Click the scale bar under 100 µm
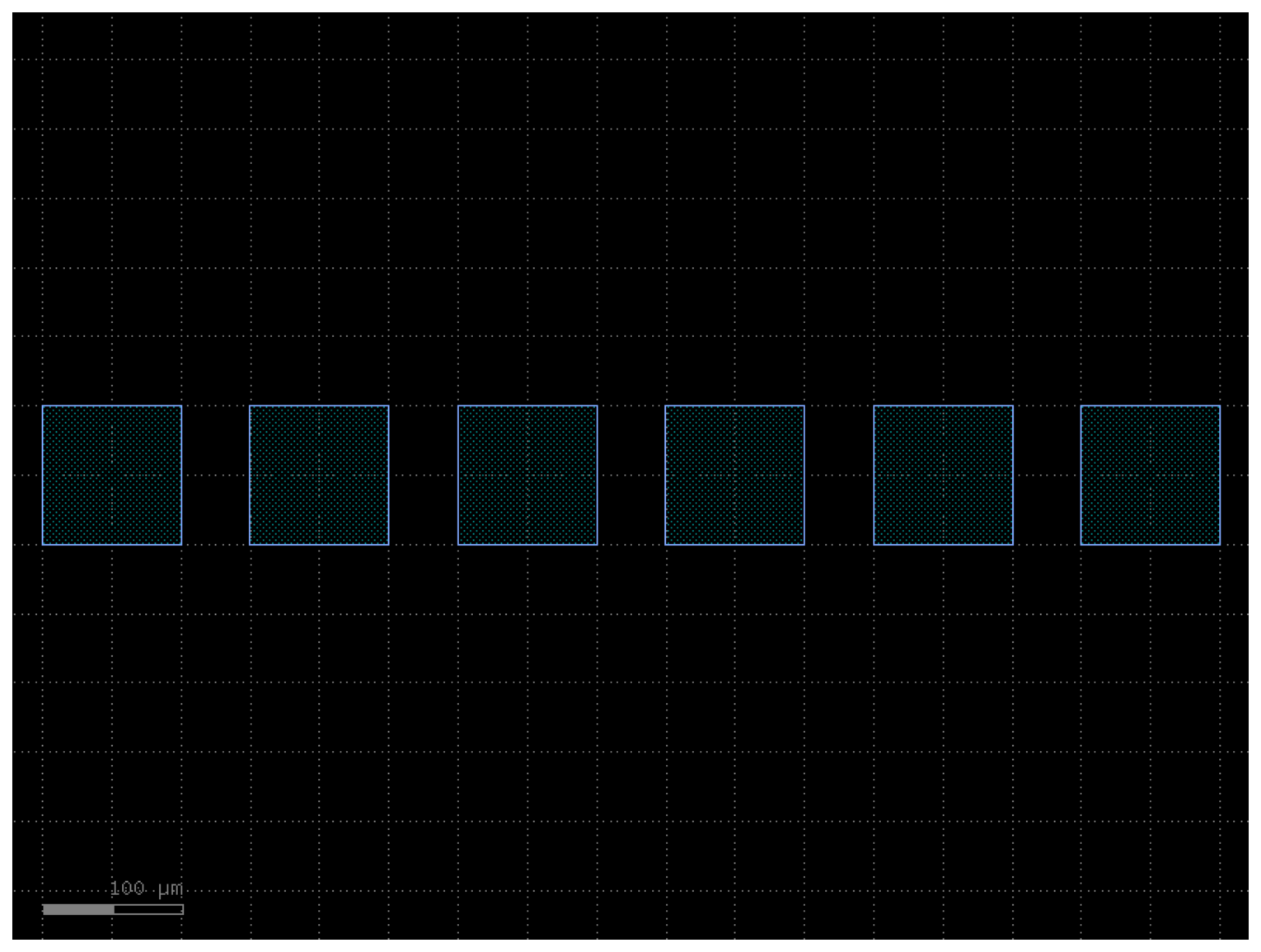The image size is (1261, 952). point(113,909)
